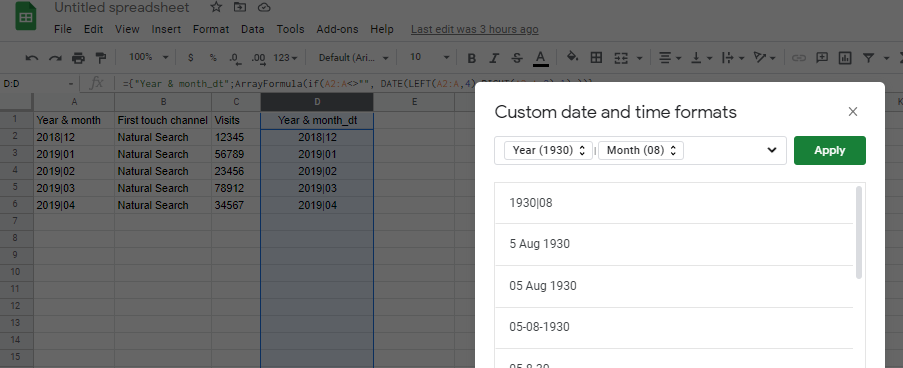Toggle Bold formatting
This screenshot has height=368, width=903.
point(472,58)
